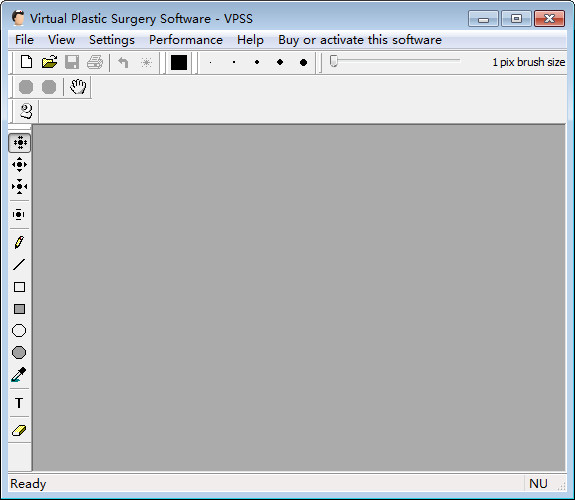Click the brush size slider handle
Screen dimensions: 575x500
[333, 61]
